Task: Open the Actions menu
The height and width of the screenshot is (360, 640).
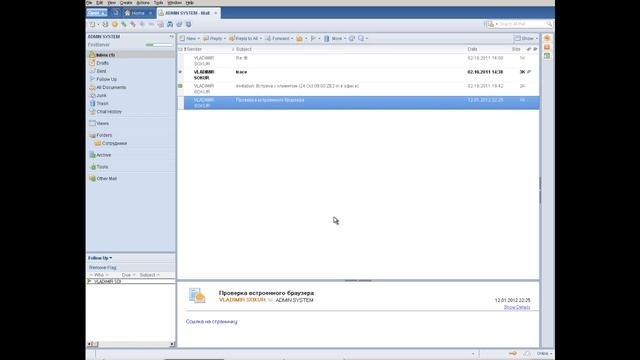Action: point(143,2)
